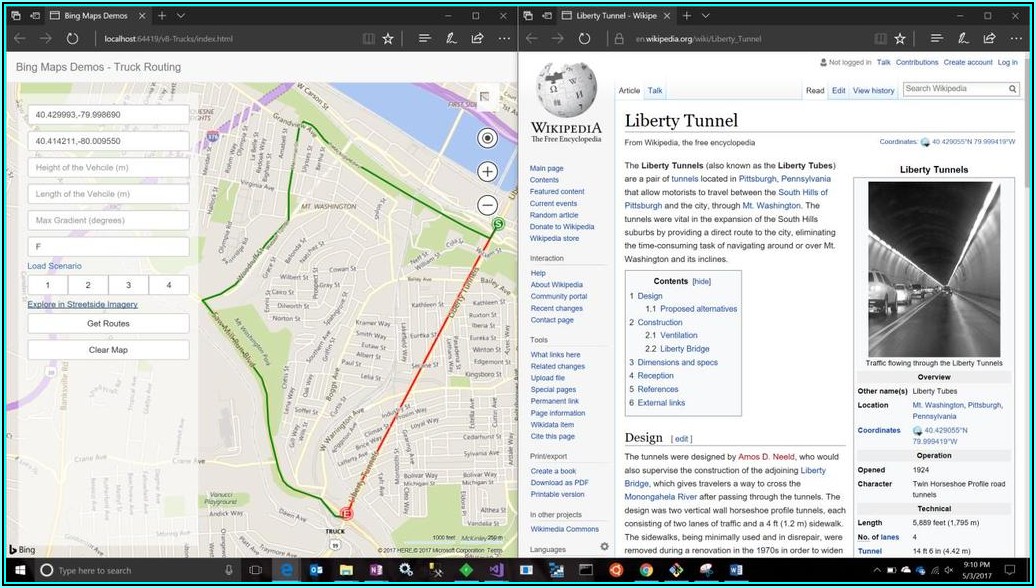Switch to the View history tab
The width and height of the screenshot is (1036, 588).
pos(873,90)
